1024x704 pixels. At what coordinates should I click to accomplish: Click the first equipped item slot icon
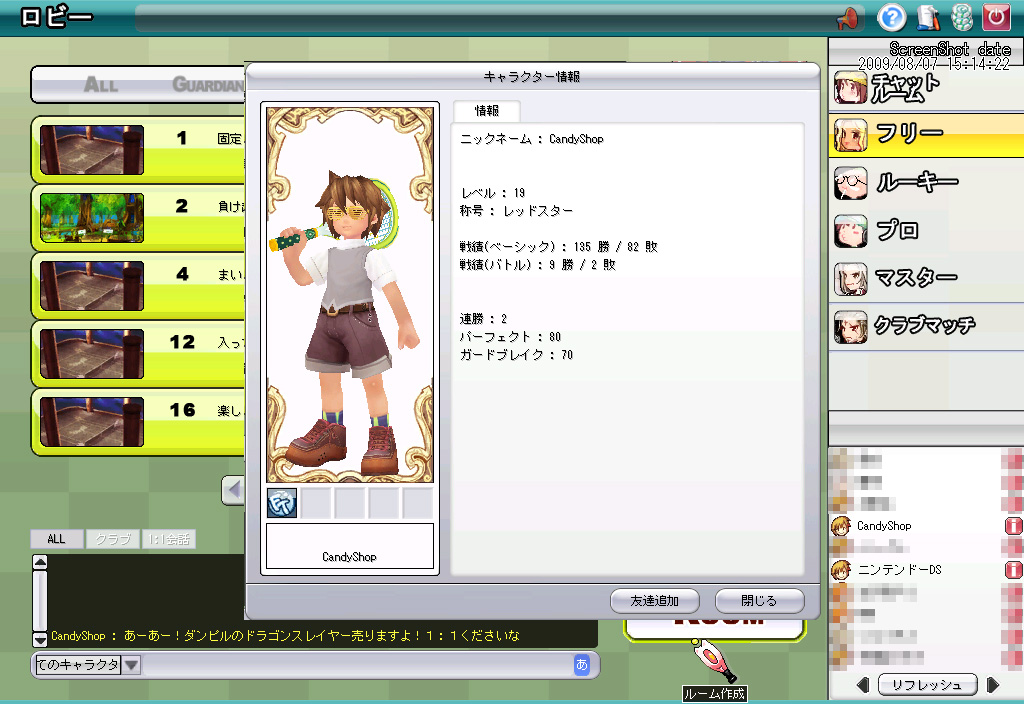pyautogui.click(x=282, y=503)
